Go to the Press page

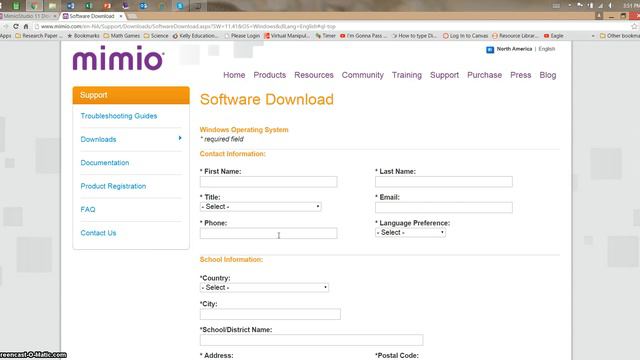(x=520, y=75)
